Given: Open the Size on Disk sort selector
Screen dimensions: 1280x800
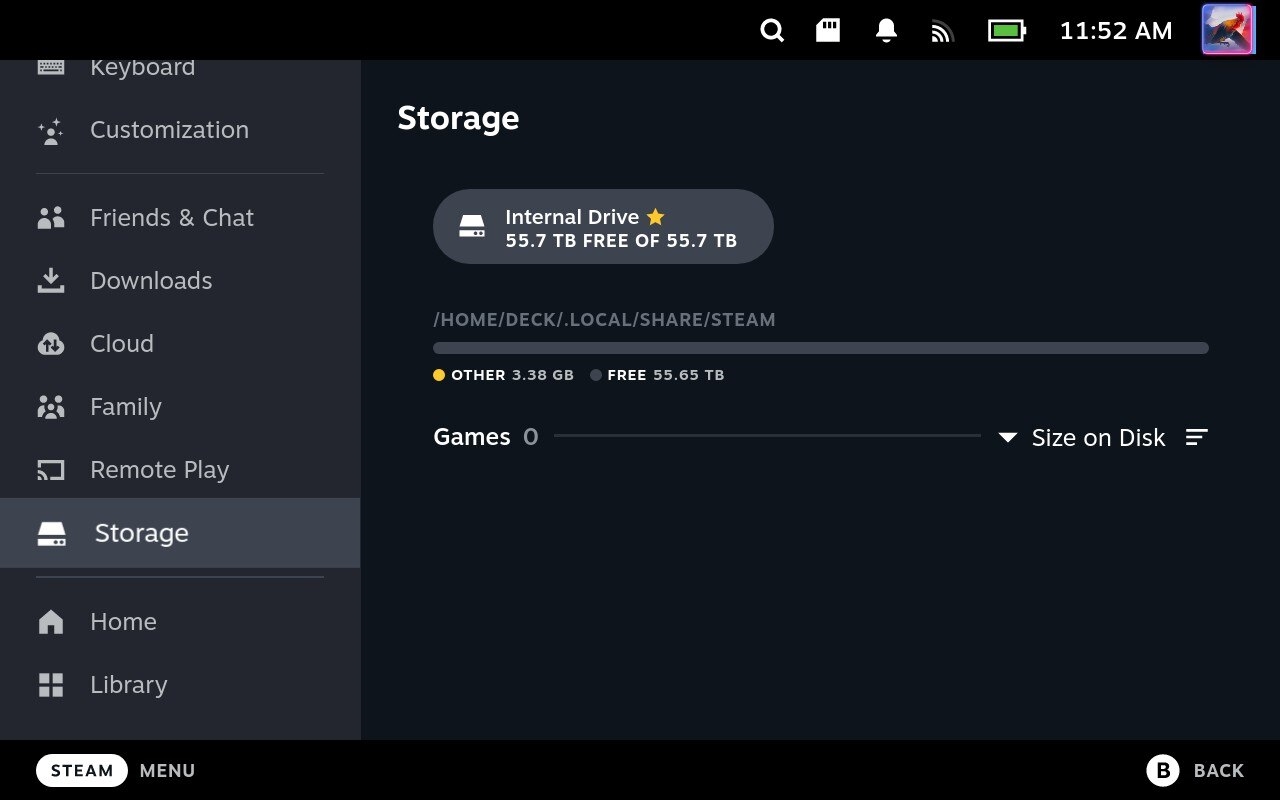Looking at the screenshot, I should click(x=1098, y=437).
